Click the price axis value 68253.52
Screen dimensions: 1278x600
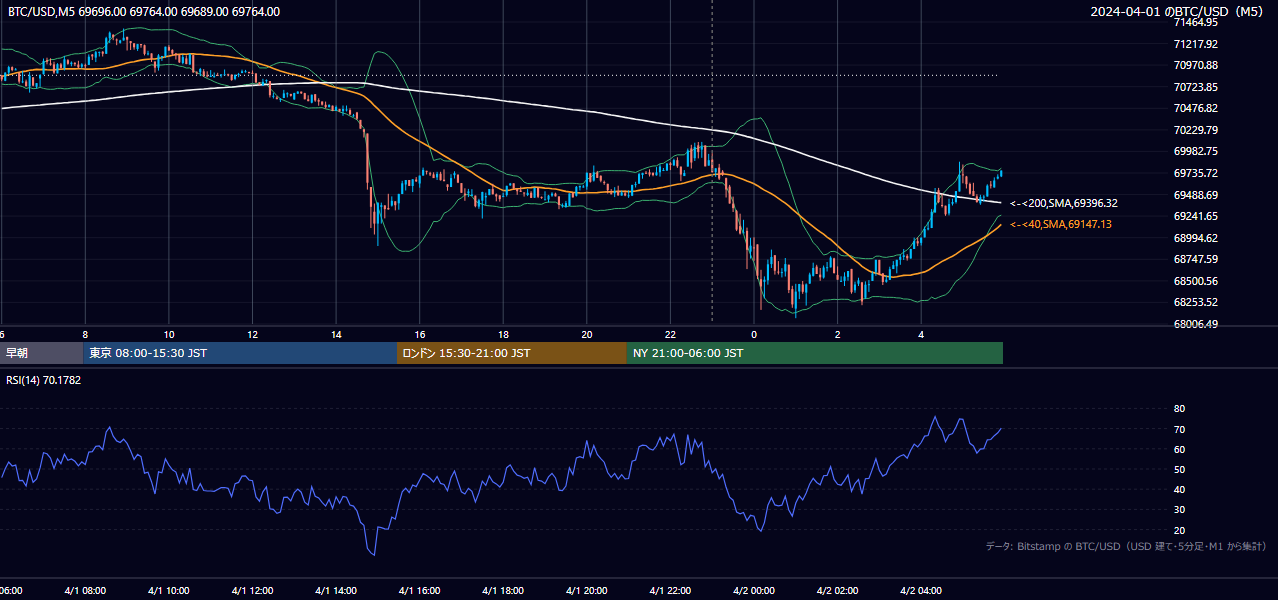pos(1195,302)
